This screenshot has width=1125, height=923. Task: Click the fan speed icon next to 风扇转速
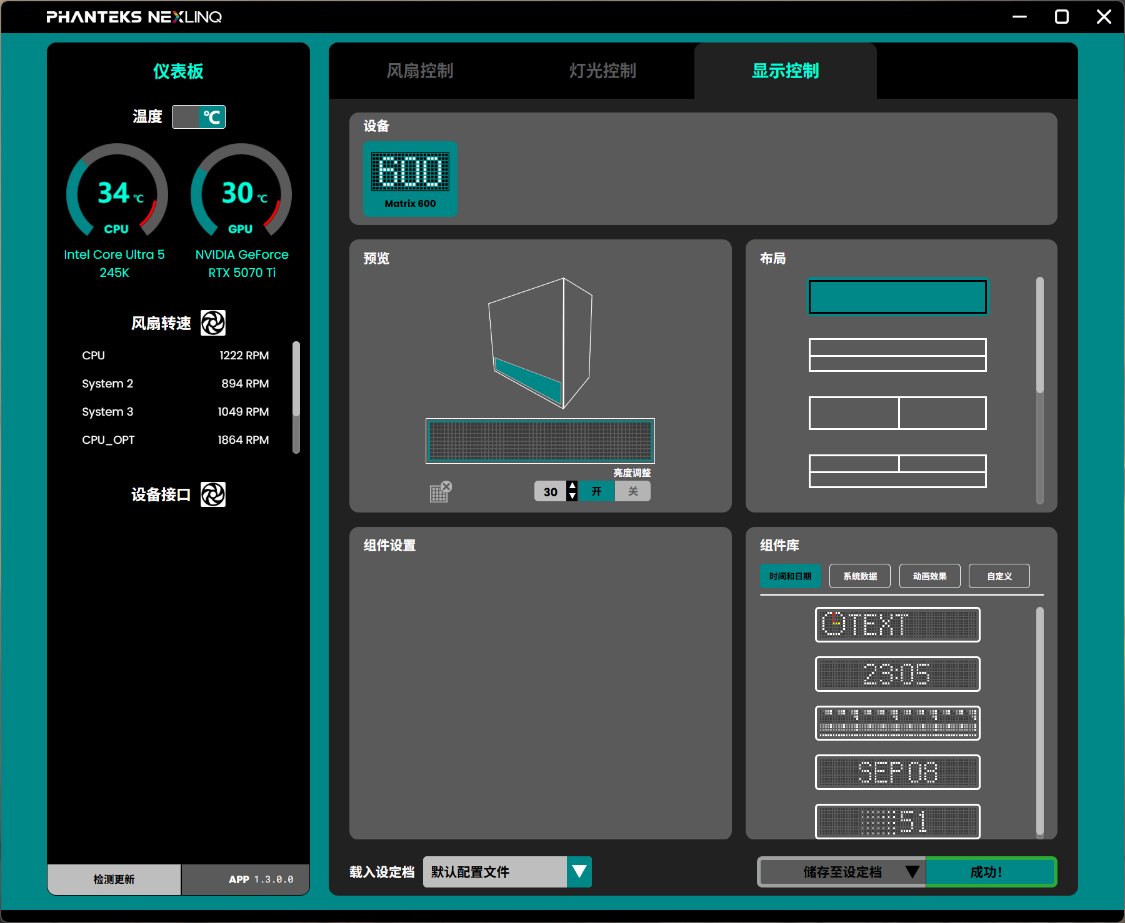click(213, 323)
